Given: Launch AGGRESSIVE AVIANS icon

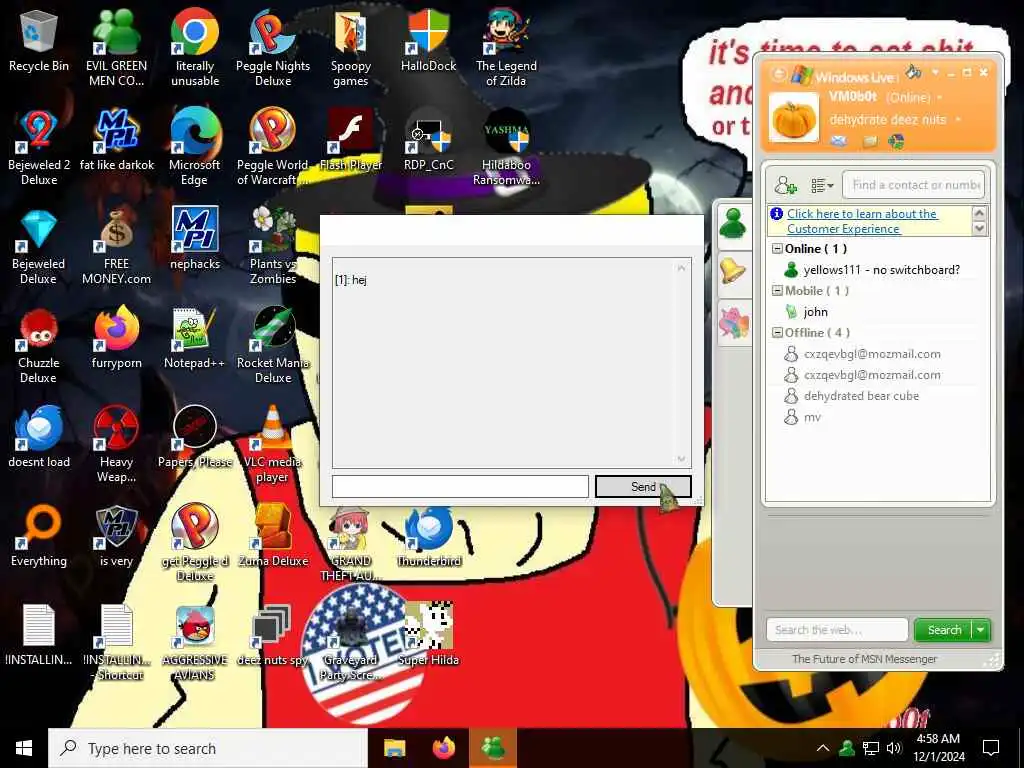Looking at the screenshot, I should point(195,643).
